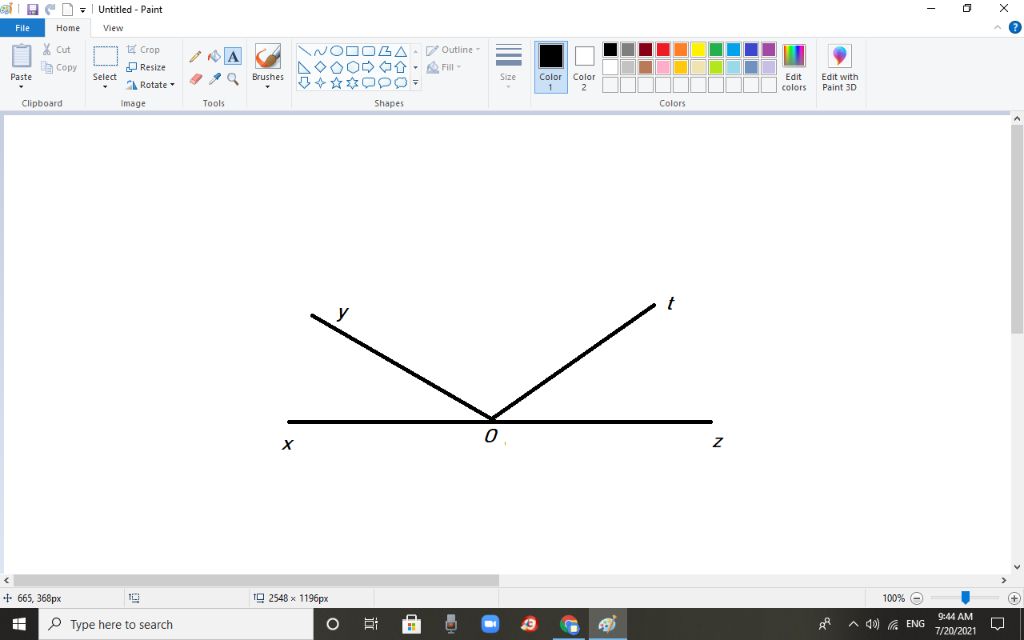Click the New document icon in title bar
Image resolution: width=1024 pixels, height=640 pixels.
(x=67, y=9)
